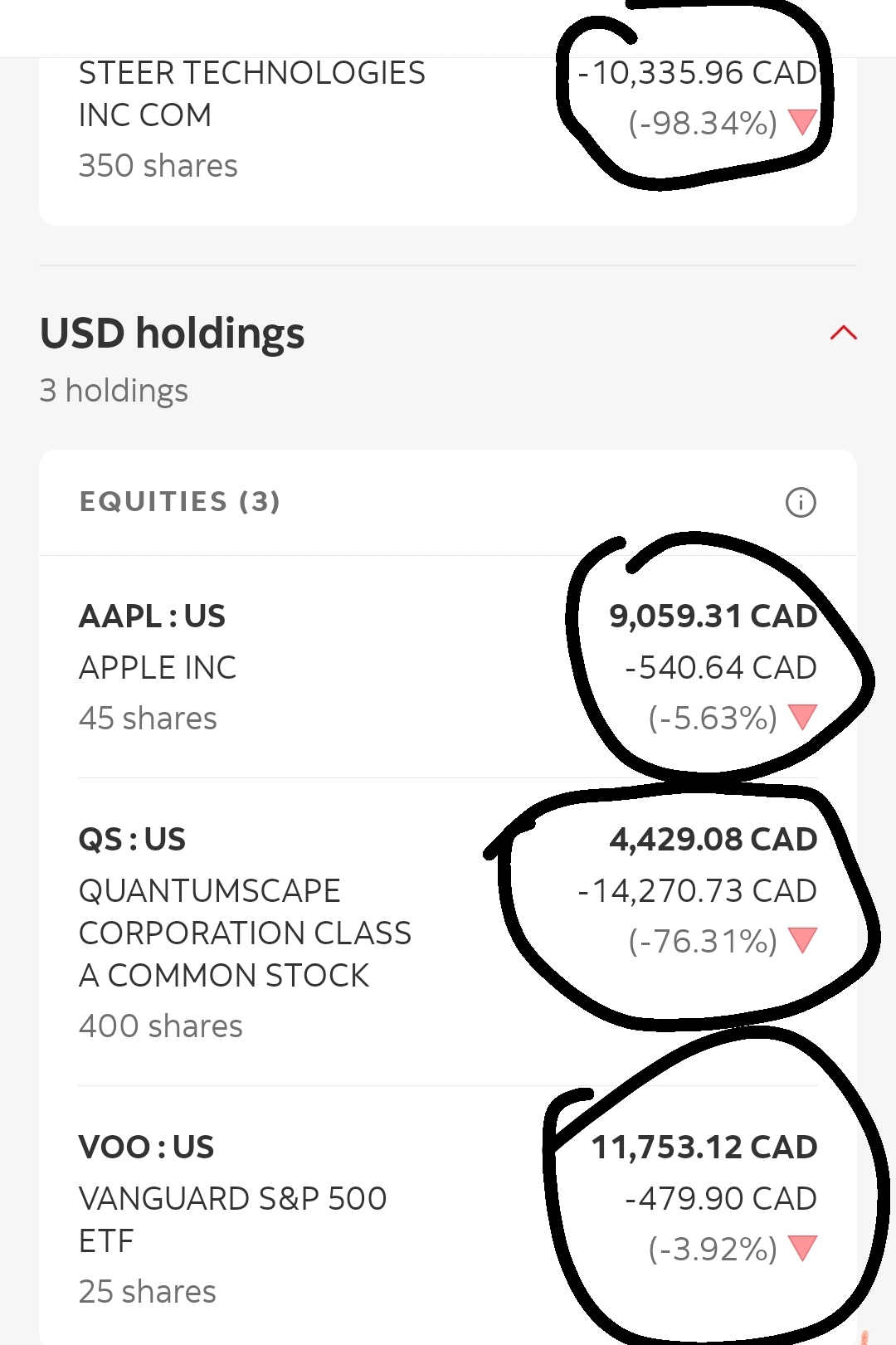
Task: Click red down arrow beside VOO loss
Action: (802, 1248)
